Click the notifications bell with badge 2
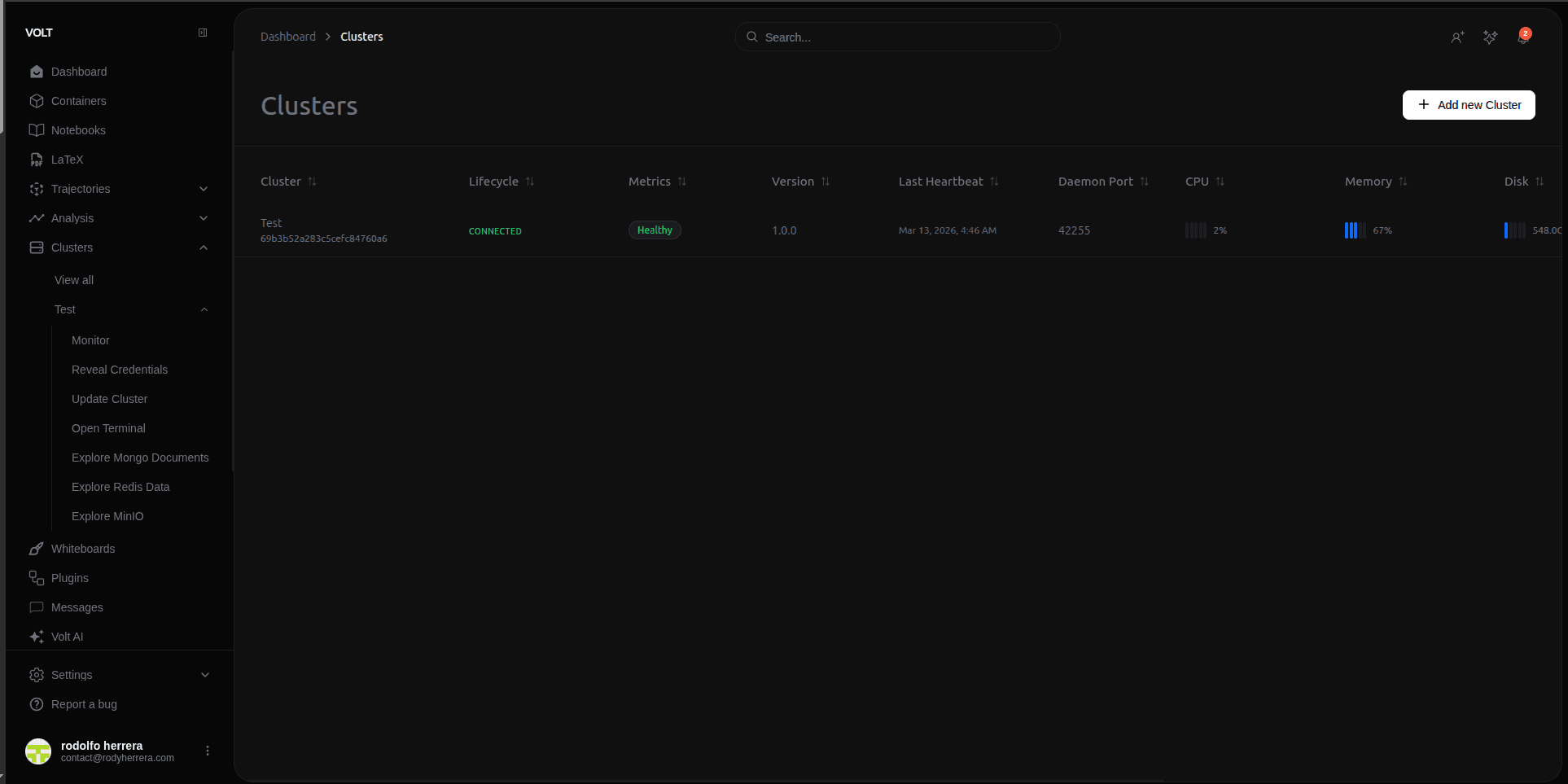The height and width of the screenshot is (784, 1568). point(1523,36)
